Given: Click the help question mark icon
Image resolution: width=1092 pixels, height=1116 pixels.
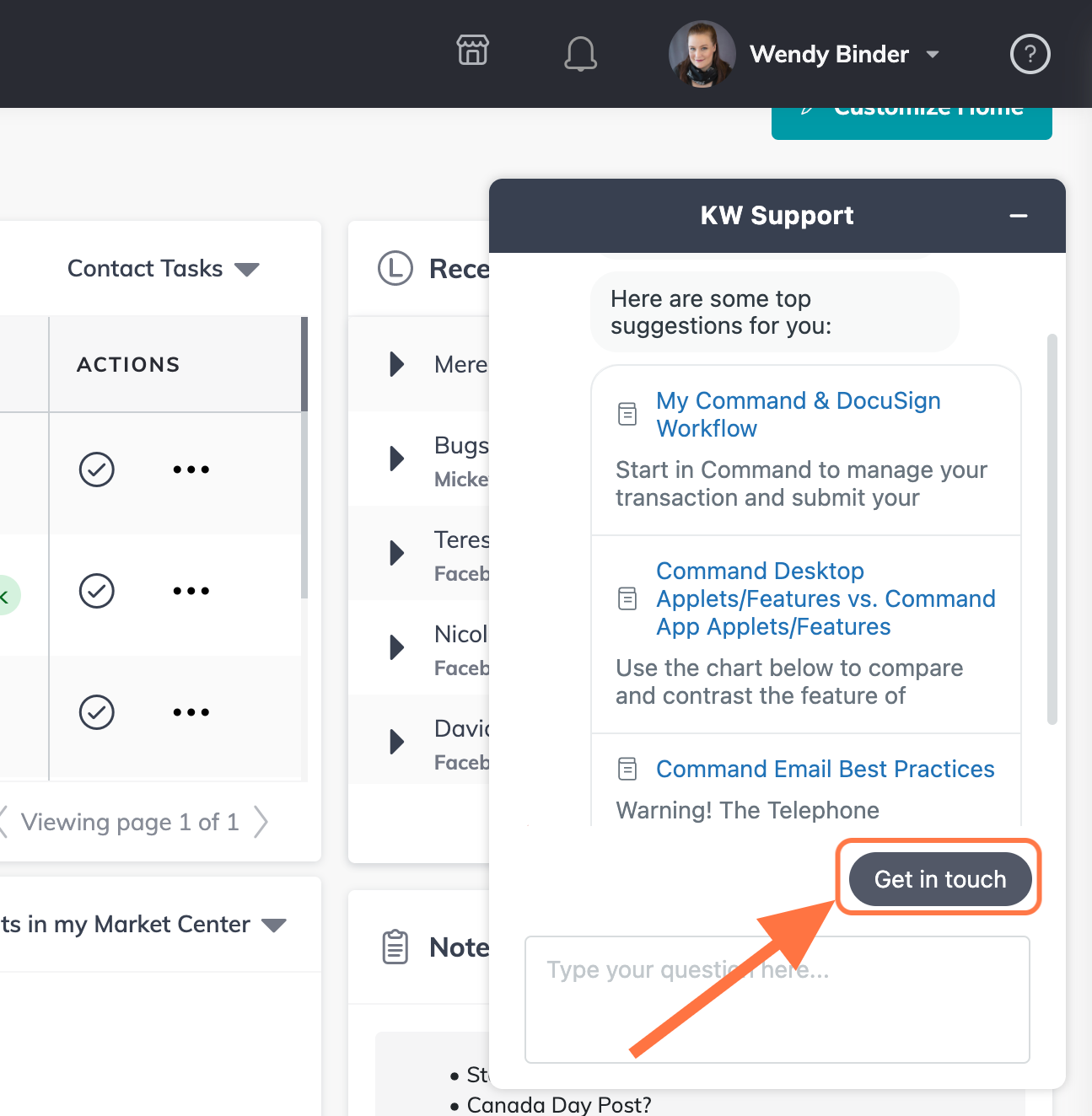Looking at the screenshot, I should pyautogui.click(x=1030, y=54).
